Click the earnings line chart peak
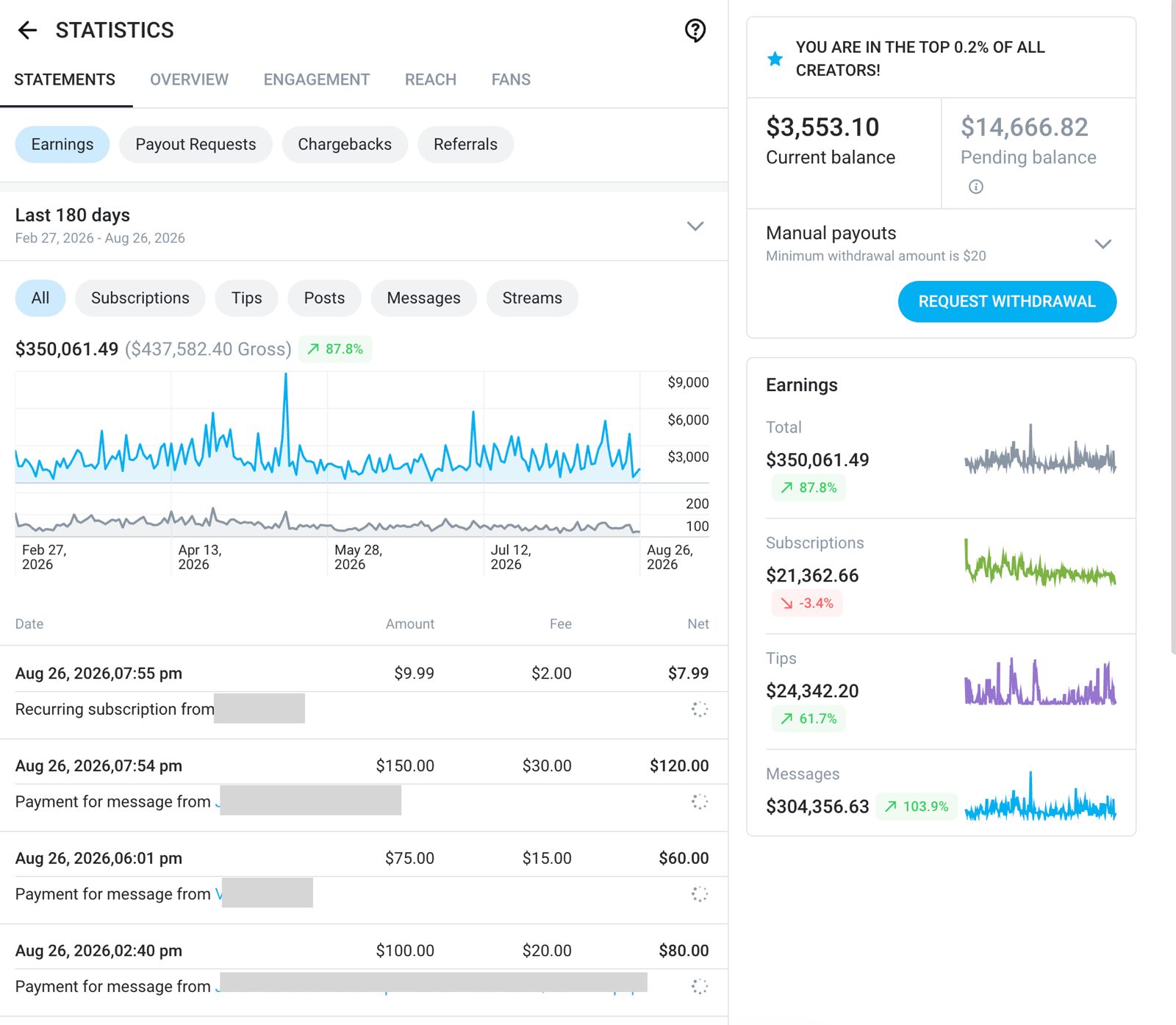The width and height of the screenshot is (1176, 1025). coord(286,375)
